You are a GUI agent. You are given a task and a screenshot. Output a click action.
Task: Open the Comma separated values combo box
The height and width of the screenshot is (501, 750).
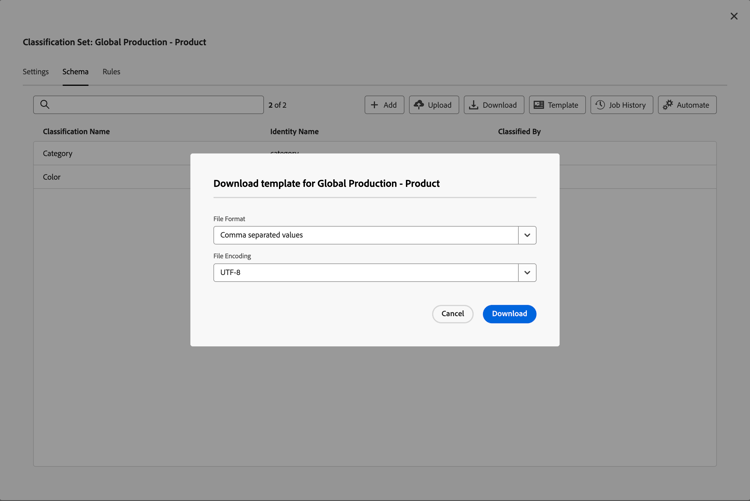(x=366, y=235)
